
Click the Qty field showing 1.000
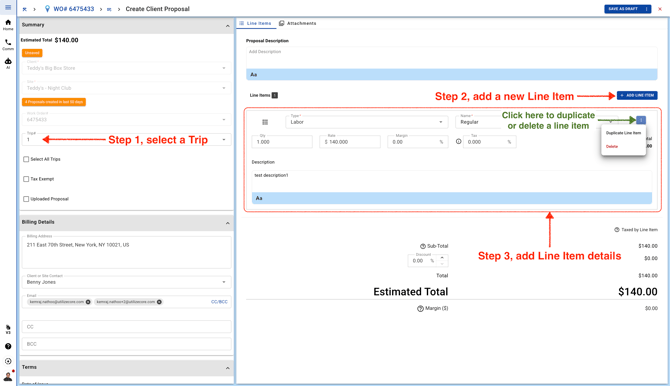pyautogui.click(x=282, y=142)
